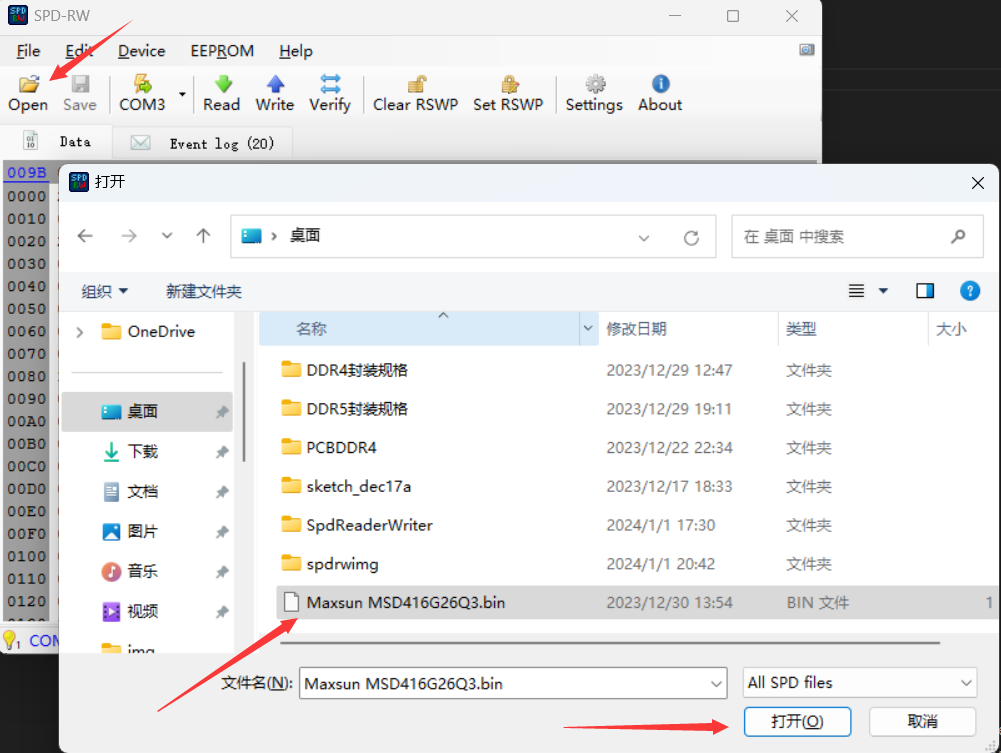Open the 组织 dropdown menu
The height and width of the screenshot is (753, 1001).
105,292
